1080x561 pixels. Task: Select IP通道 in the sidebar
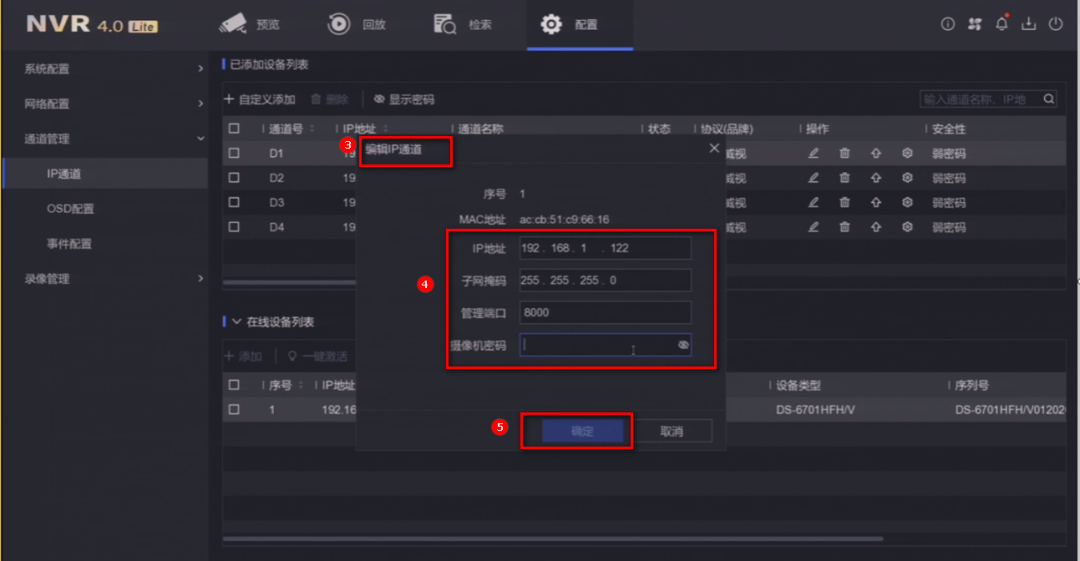coord(105,174)
